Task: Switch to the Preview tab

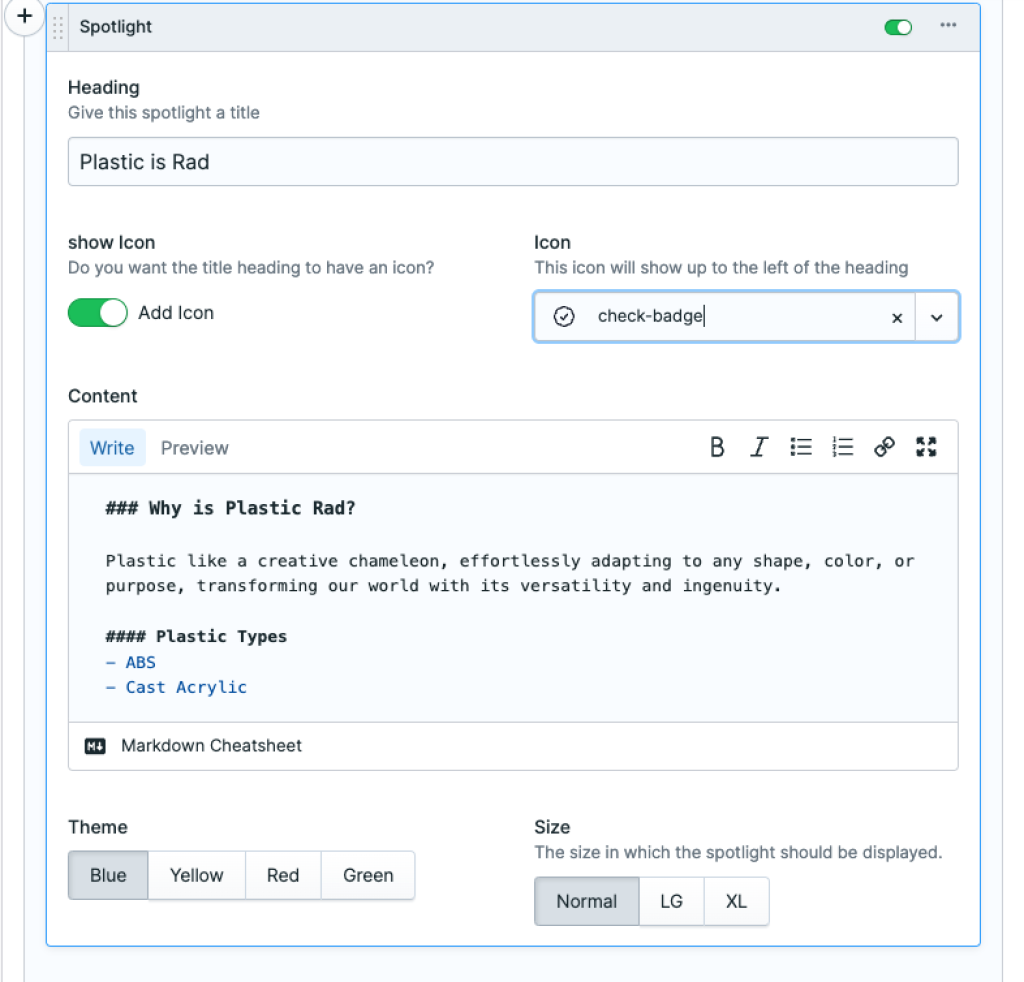Action: point(194,447)
